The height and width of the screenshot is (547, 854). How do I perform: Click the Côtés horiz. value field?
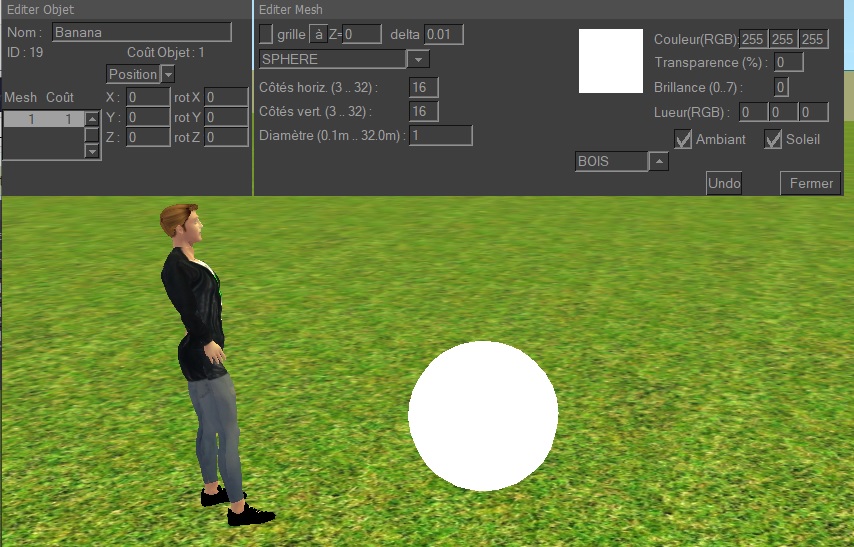pyautogui.click(x=424, y=87)
